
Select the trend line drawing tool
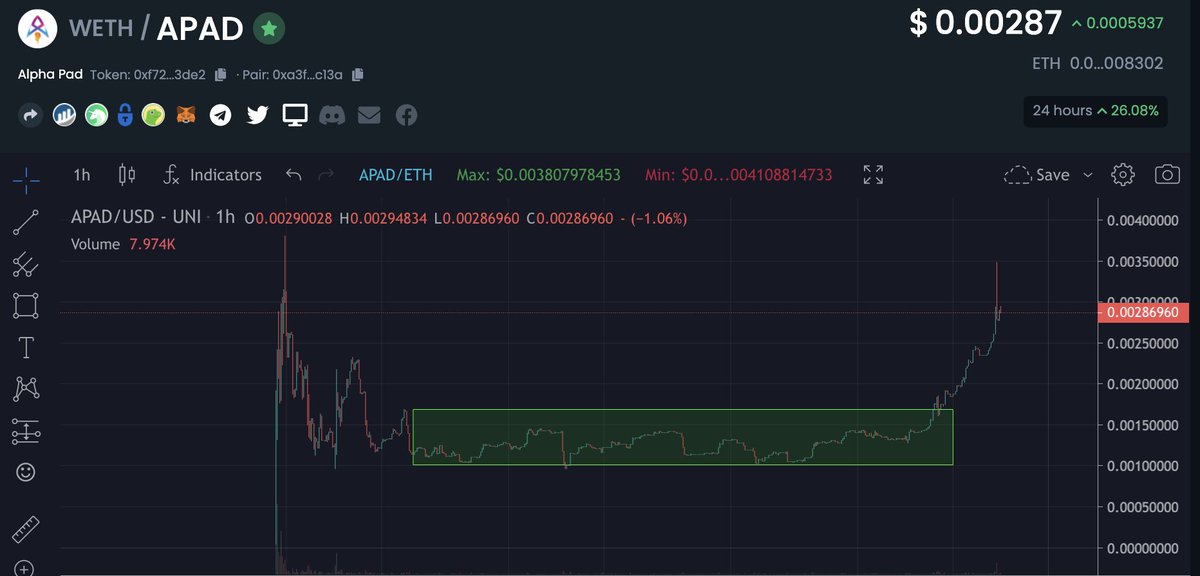pyautogui.click(x=26, y=222)
